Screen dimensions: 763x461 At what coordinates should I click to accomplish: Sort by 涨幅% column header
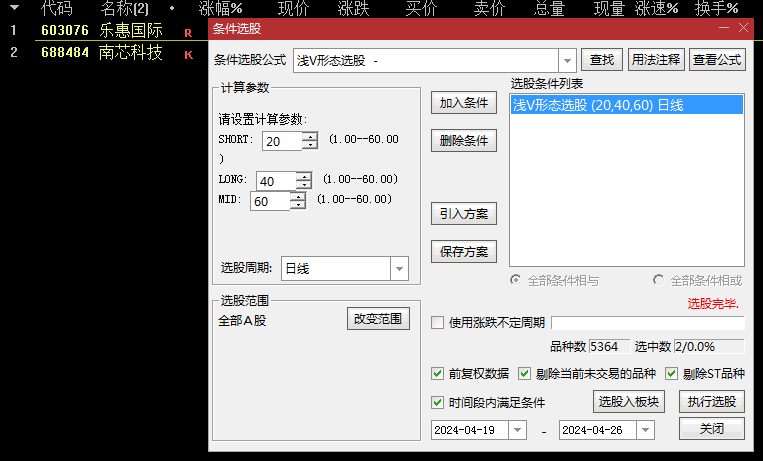coord(220,8)
